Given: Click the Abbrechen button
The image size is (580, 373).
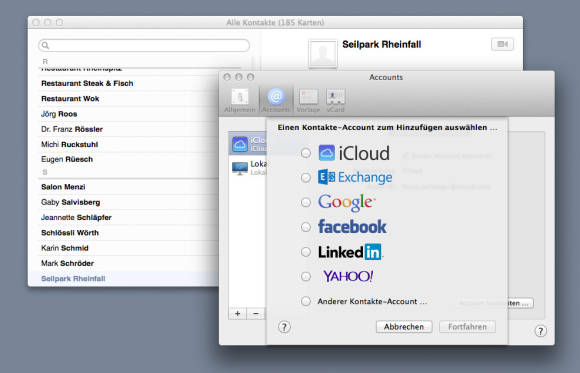Looking at the screenshot, I should (404, 327).
